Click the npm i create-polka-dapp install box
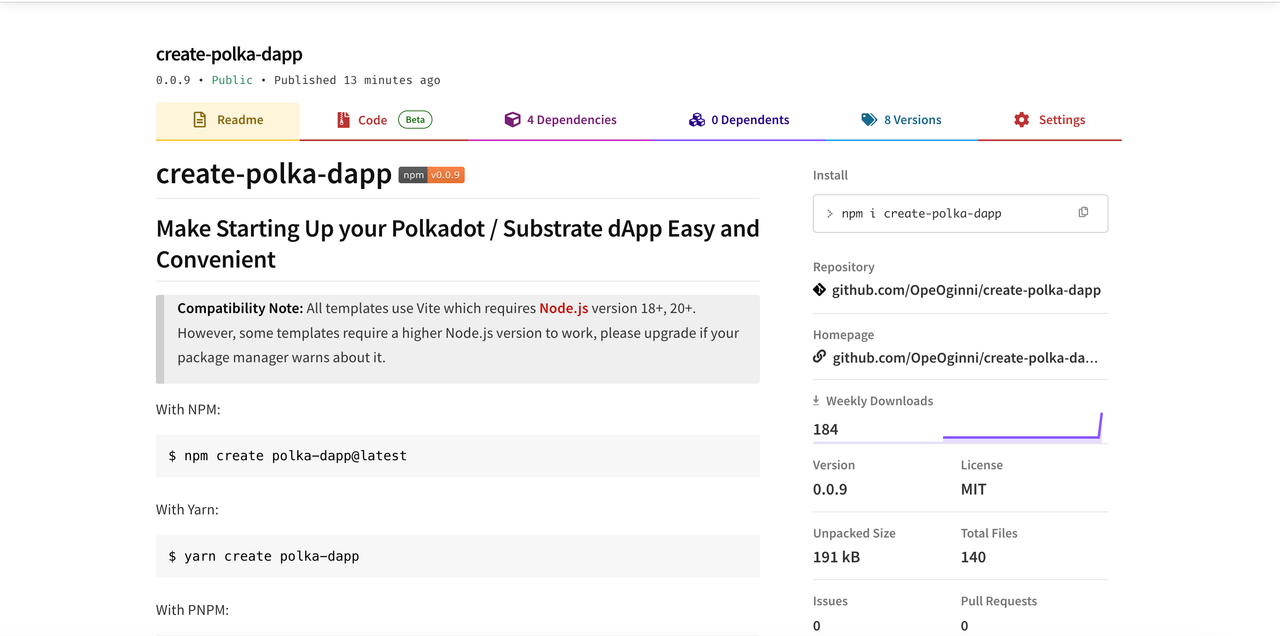Viewport: 1280px width, 636px height. pos(960,213)
